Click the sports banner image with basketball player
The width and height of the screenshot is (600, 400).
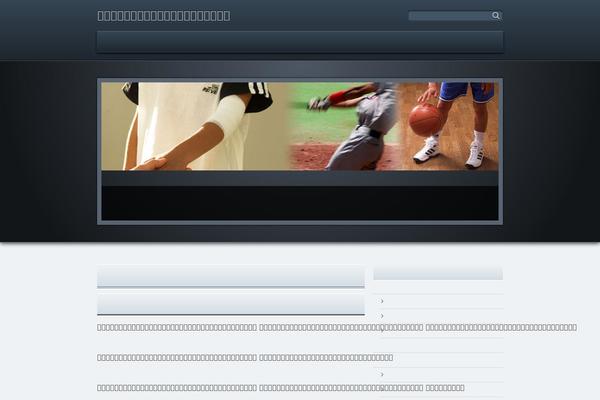click(x=300, y=126)
